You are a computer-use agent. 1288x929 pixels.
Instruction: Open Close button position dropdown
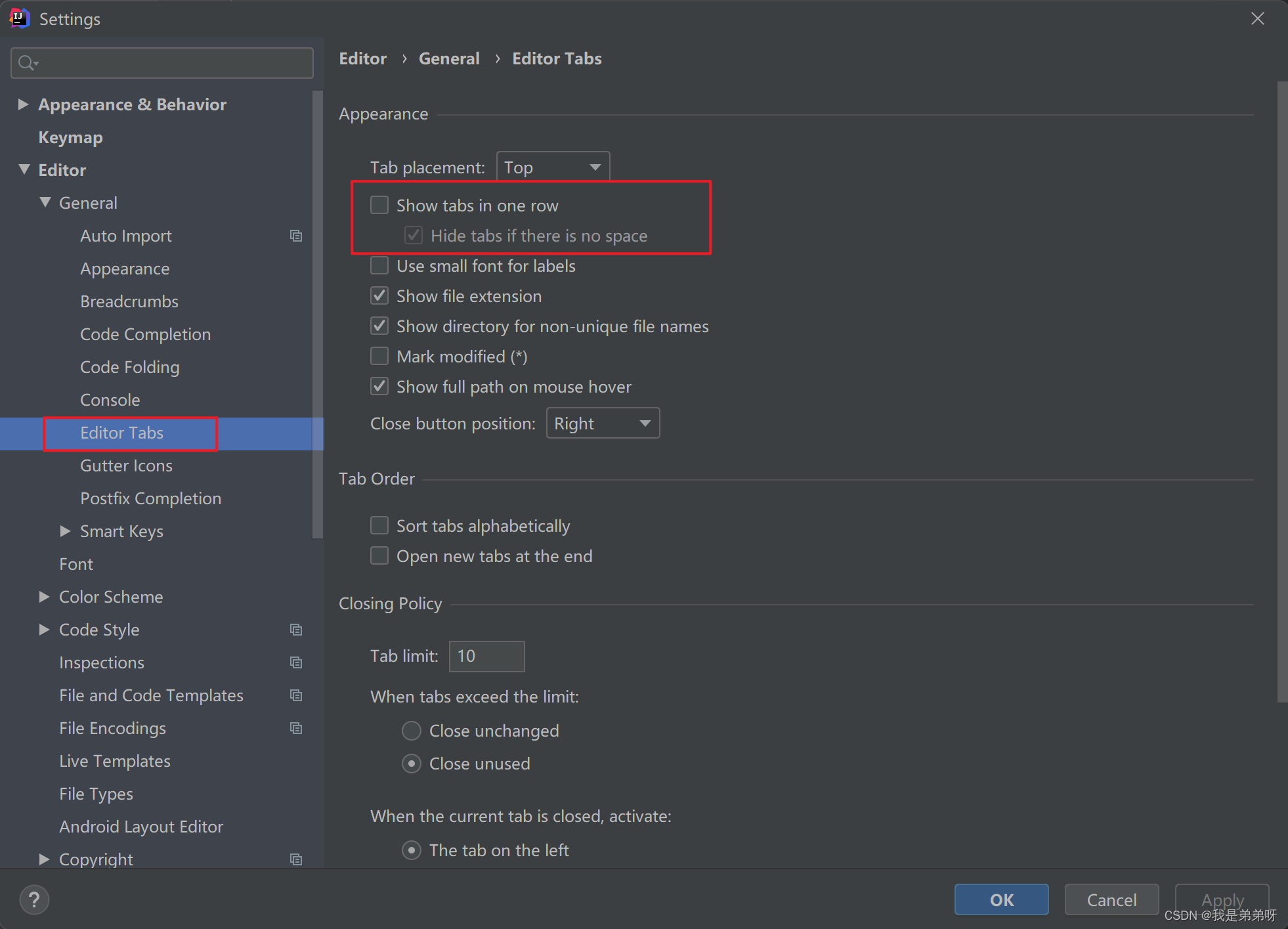point(603,423)
